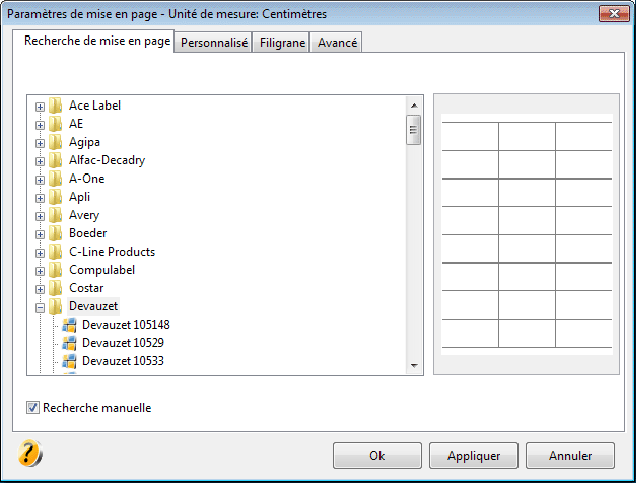
Task: Expand the Apli tree node
Action: (40, 198)
